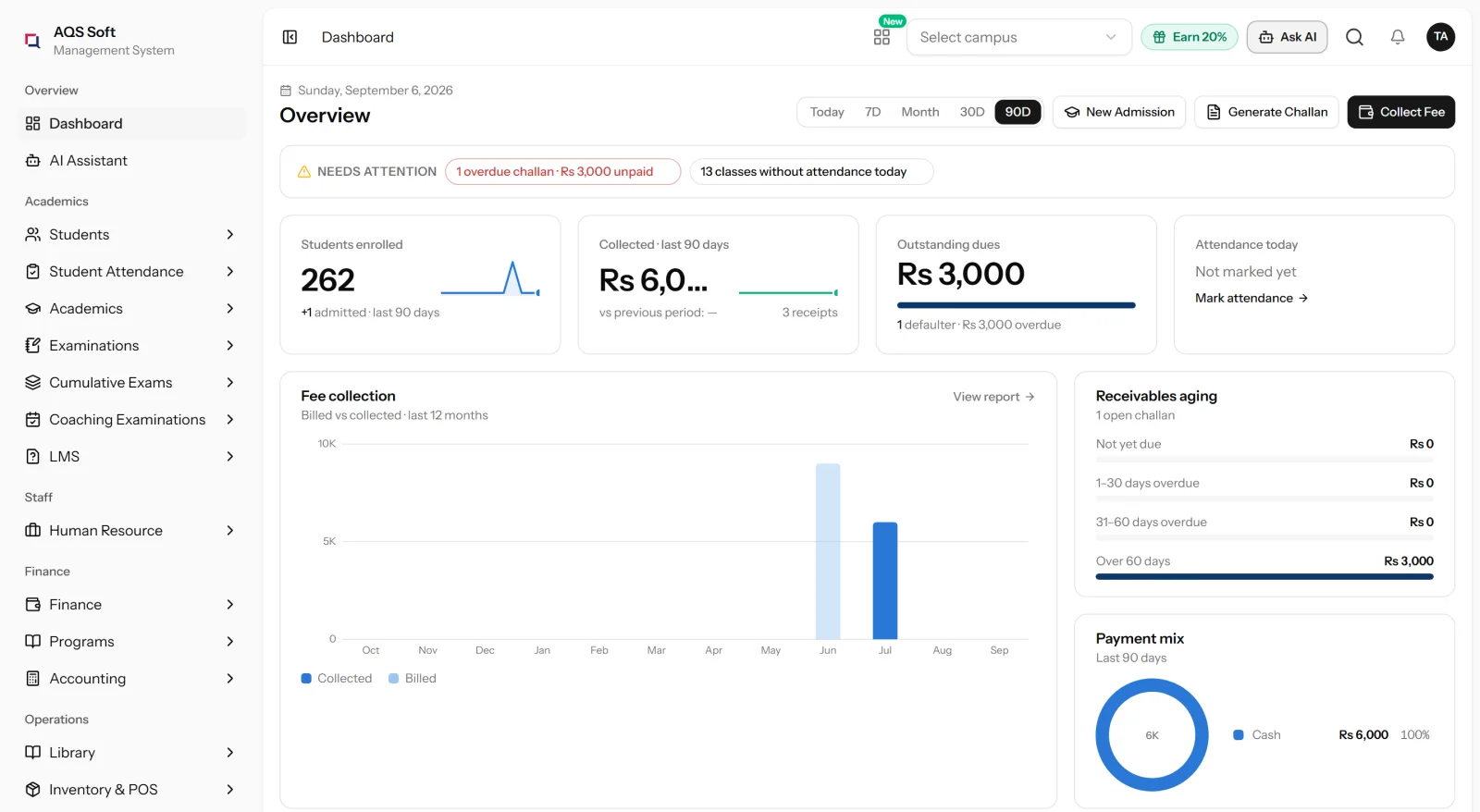The width and height of the screenshot is (1480, 812).
Task: Open the apps grid icon marked New
Action: pos(882,37)
